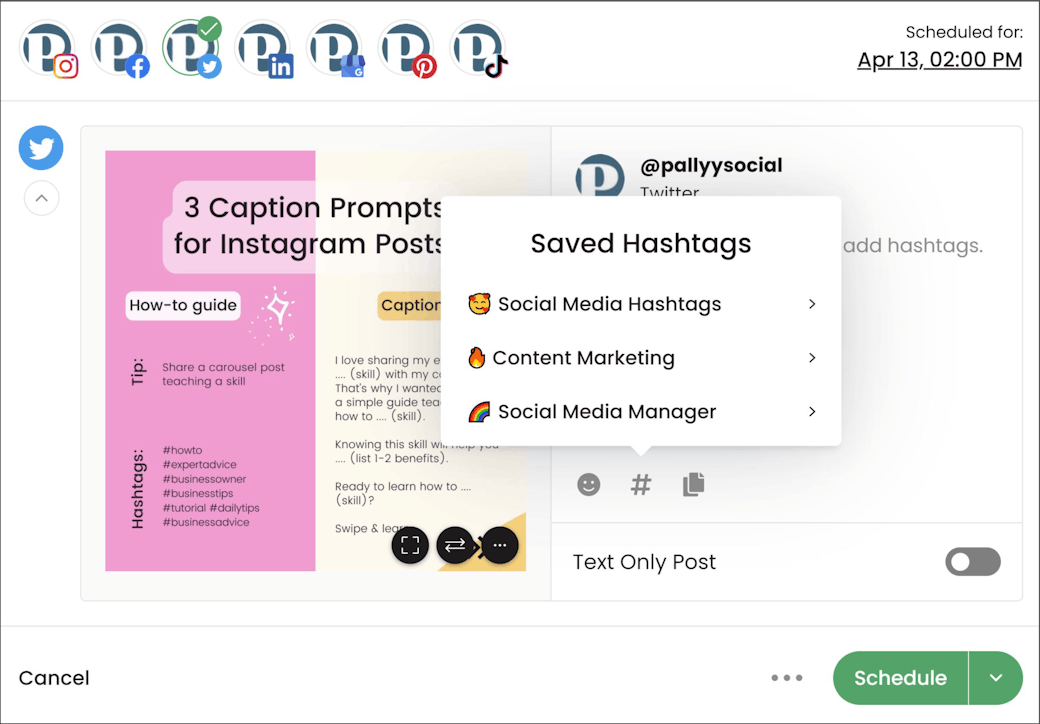Open the image more-options ellipsis button
1040x724 pixels.
click(500, 545)
